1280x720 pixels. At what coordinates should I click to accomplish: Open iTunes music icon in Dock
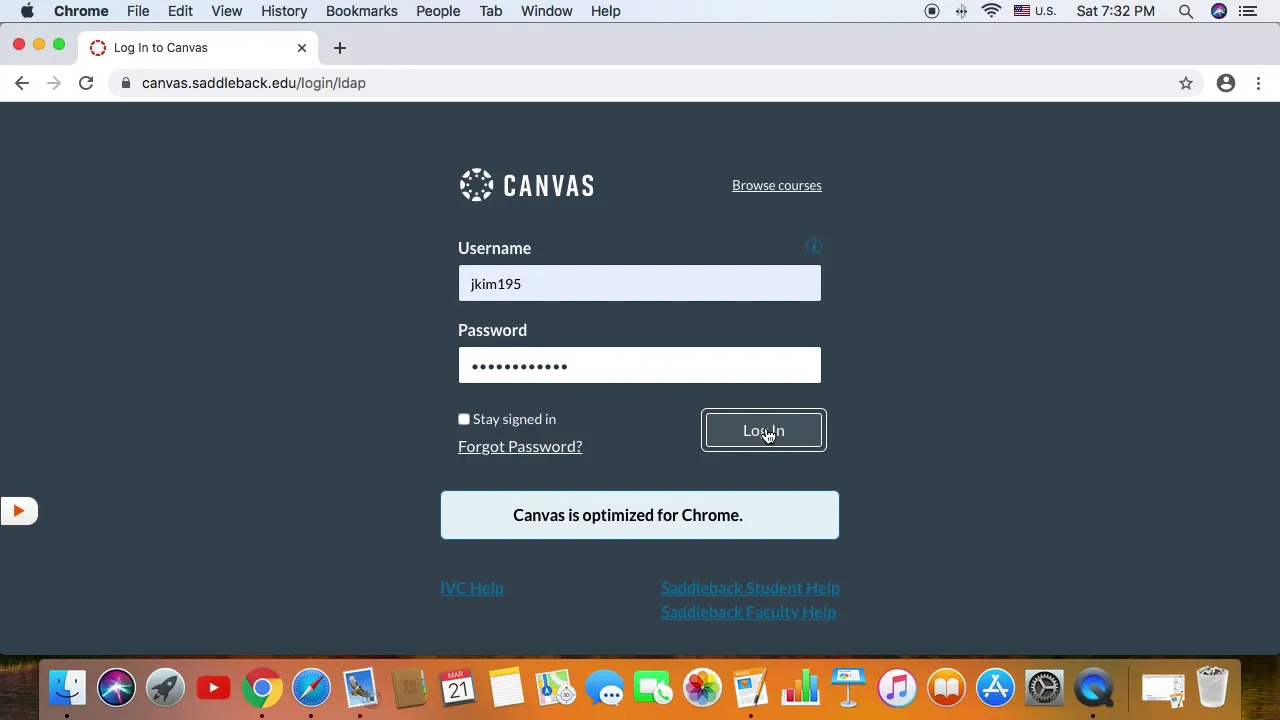(x=898, y=688)
